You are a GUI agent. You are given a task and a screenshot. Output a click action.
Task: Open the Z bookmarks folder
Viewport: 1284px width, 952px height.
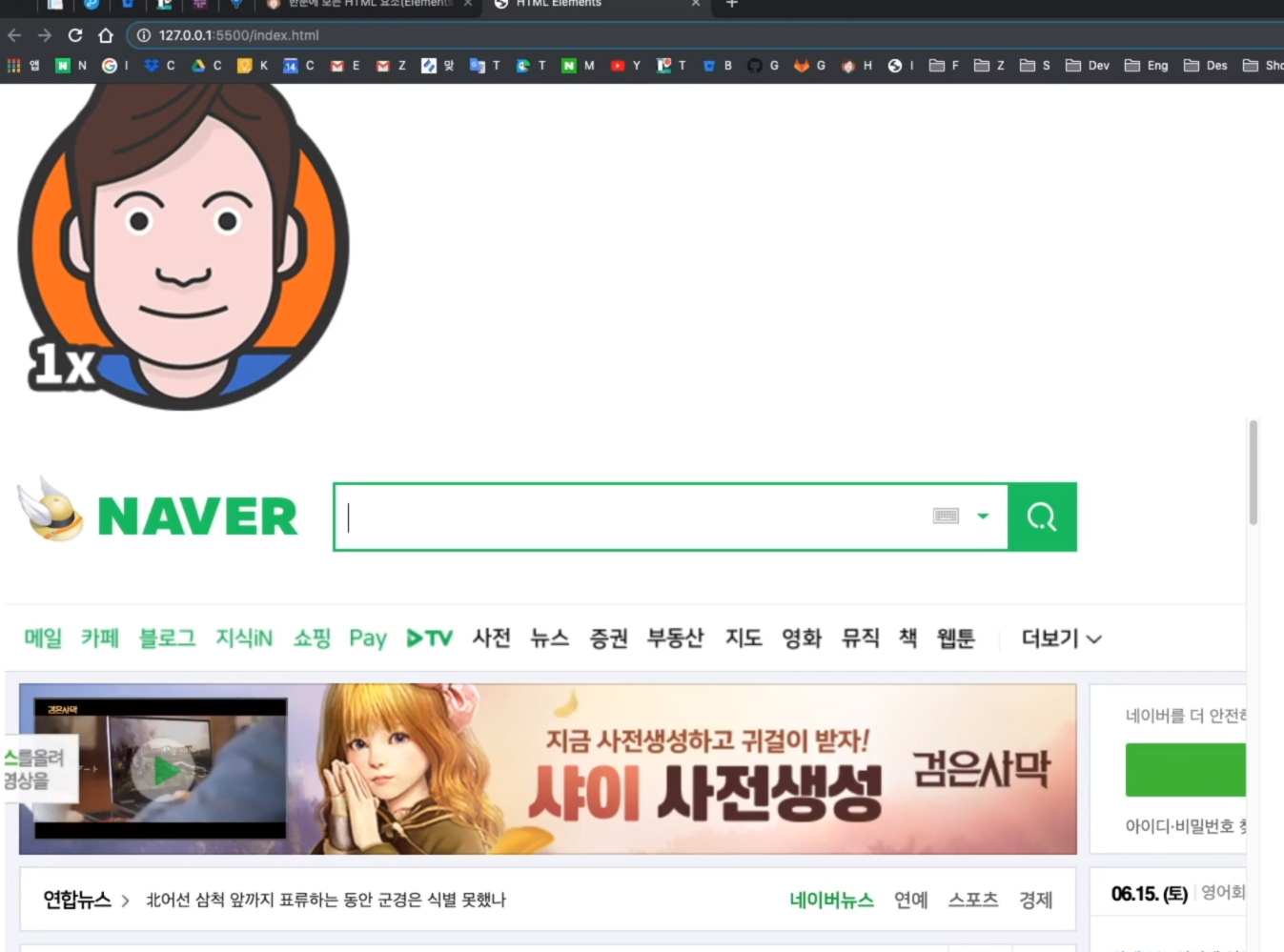(989, 66)
